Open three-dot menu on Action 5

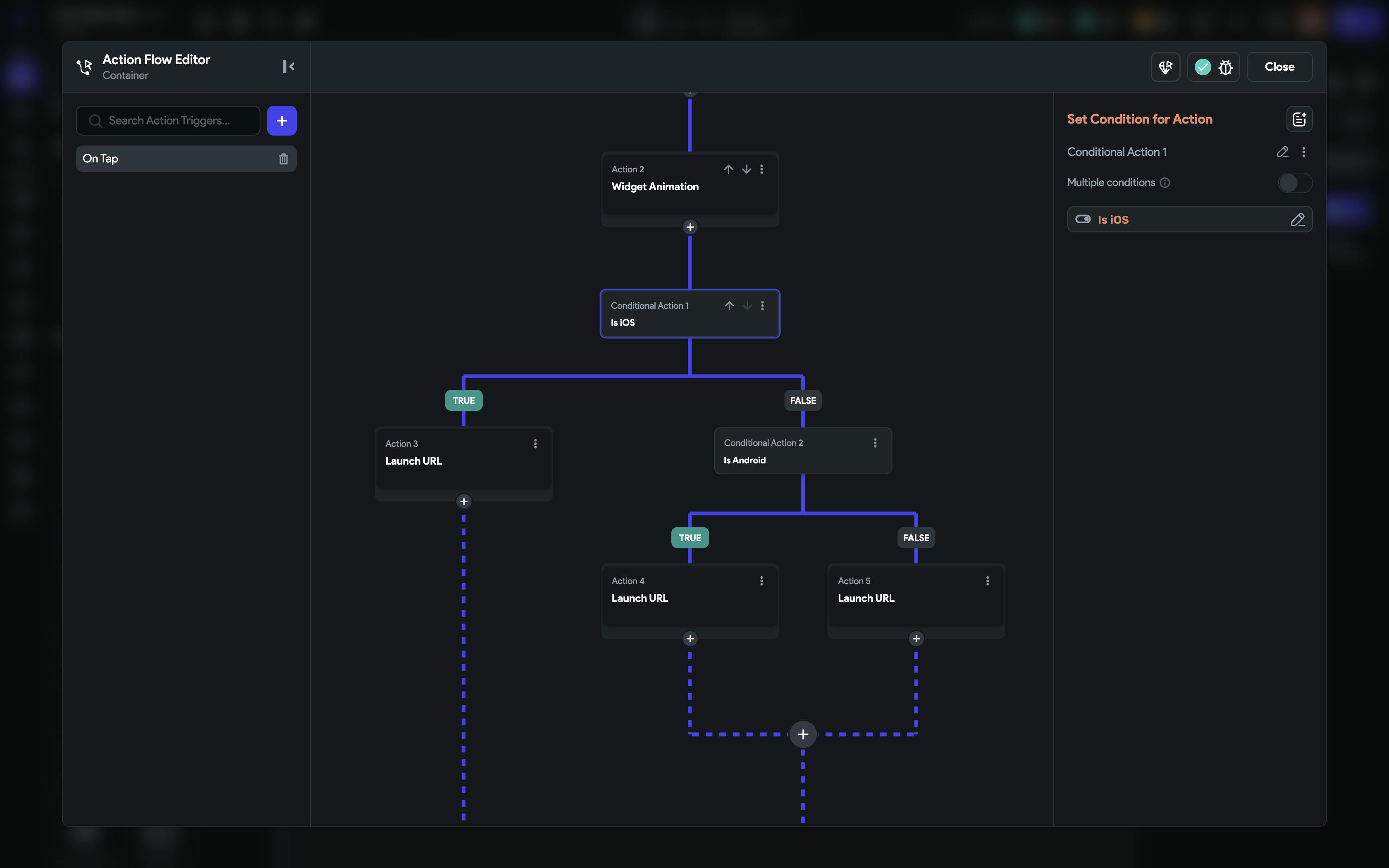point(987,581)
